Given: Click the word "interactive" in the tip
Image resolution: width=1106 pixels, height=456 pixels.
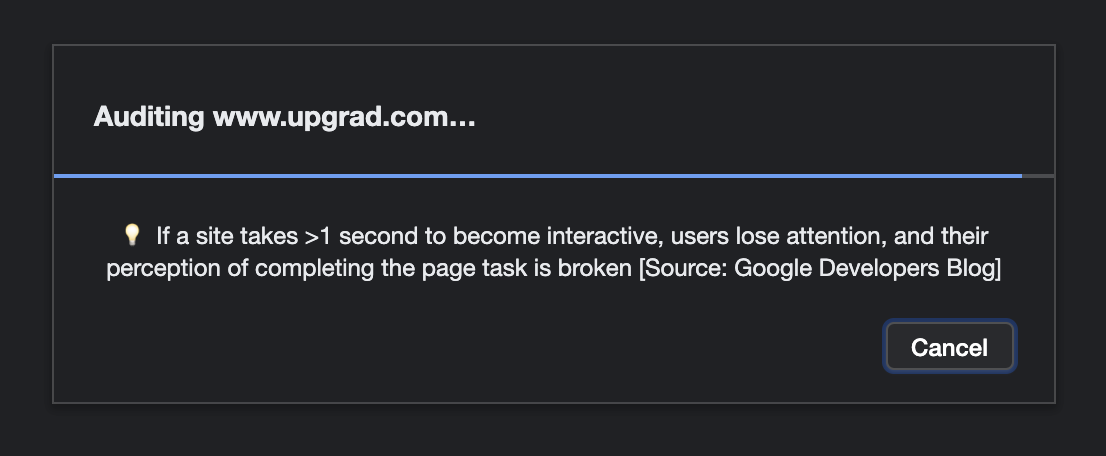Looking at the screenshot, I should 606,236.
